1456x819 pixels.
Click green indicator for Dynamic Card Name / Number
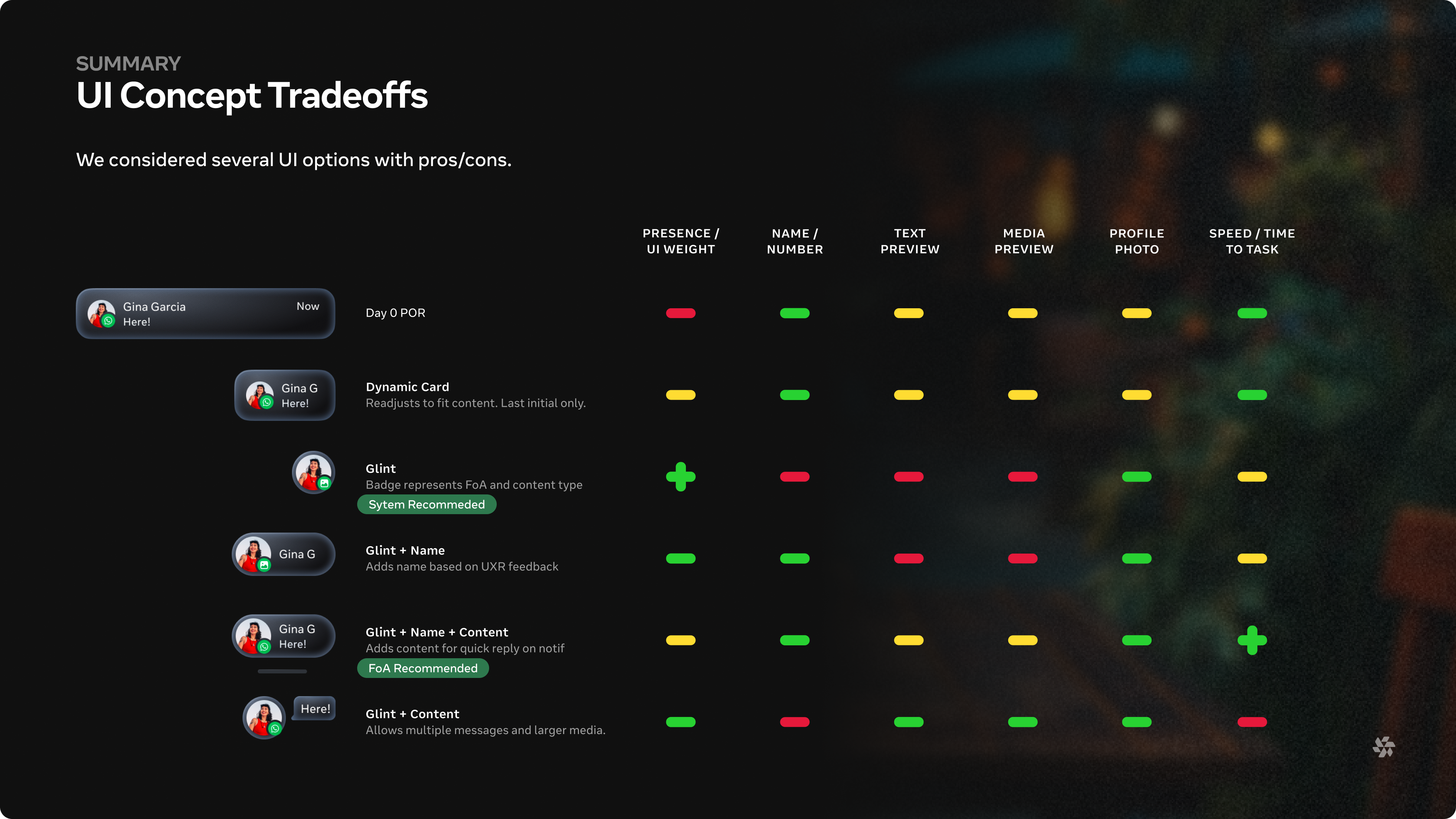(795, 395)
